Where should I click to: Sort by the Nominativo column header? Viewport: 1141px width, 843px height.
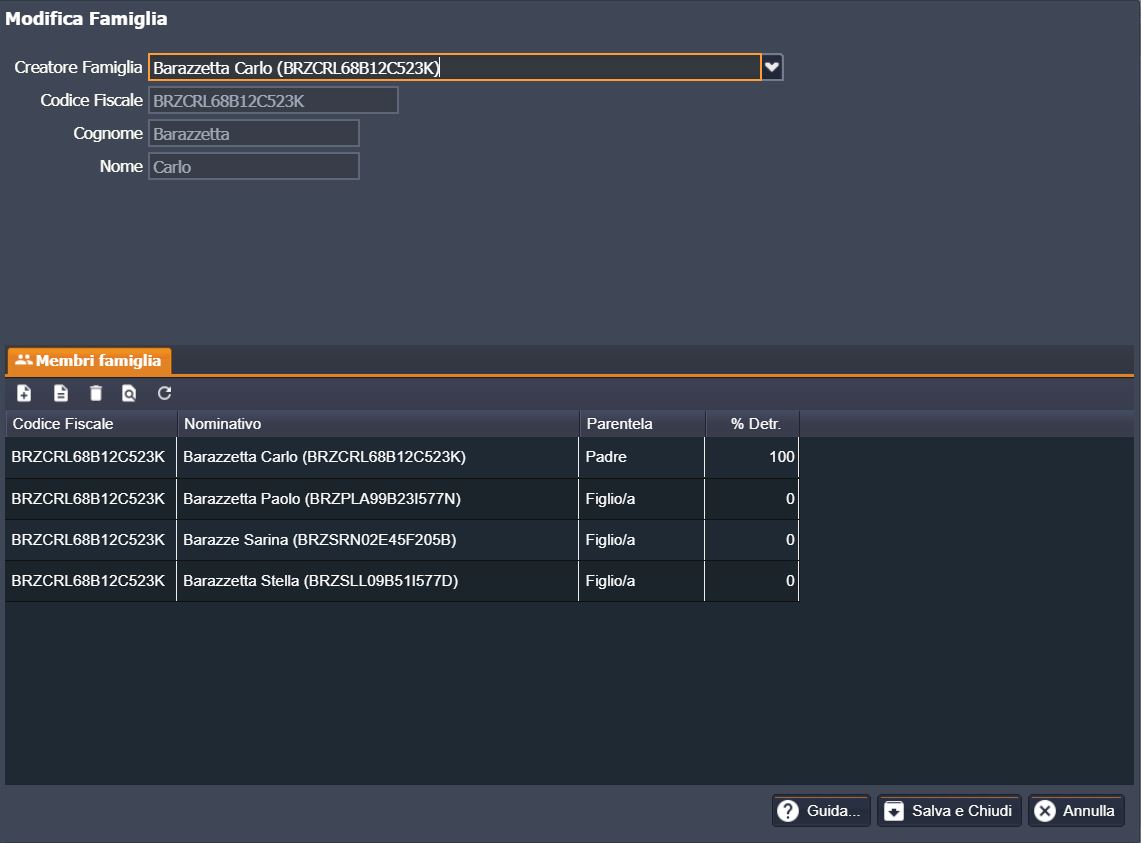pos(377,424)
